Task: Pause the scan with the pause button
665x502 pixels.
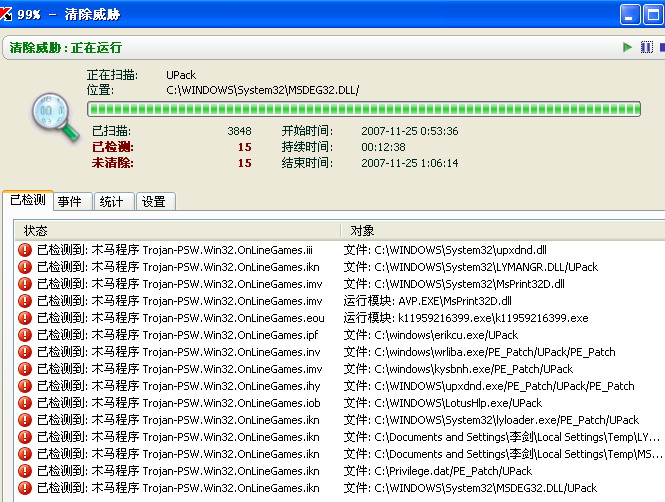Action: coord(646,47)
